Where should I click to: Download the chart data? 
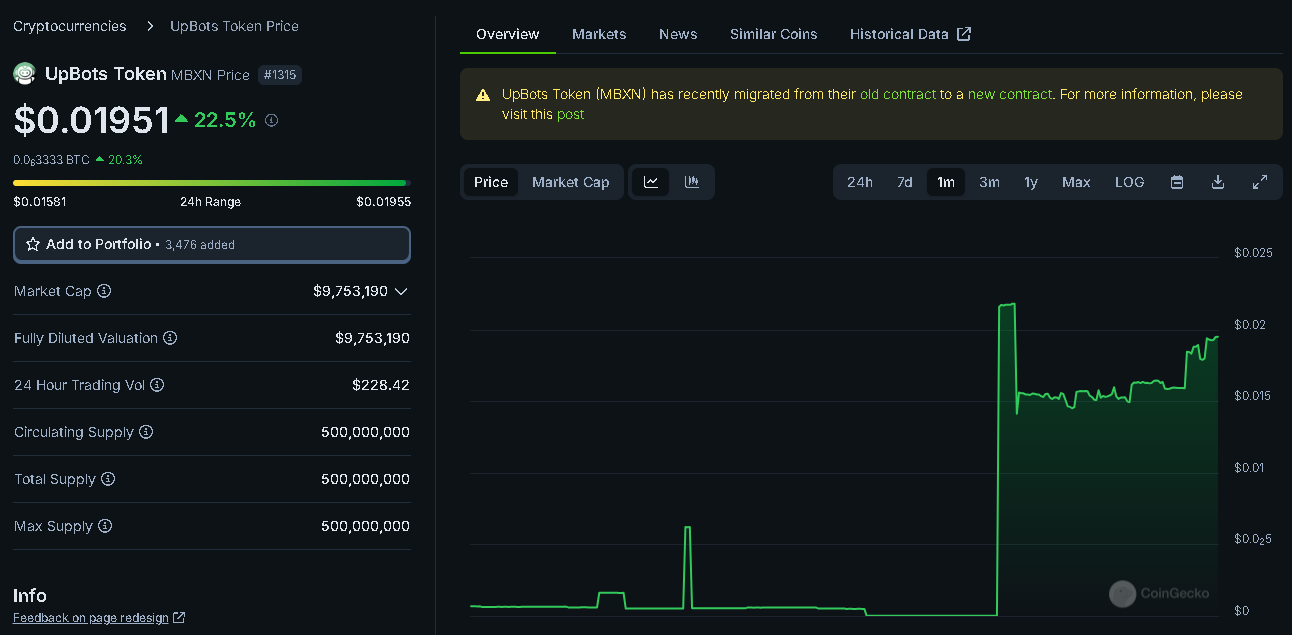click(x=1218, y=182)
